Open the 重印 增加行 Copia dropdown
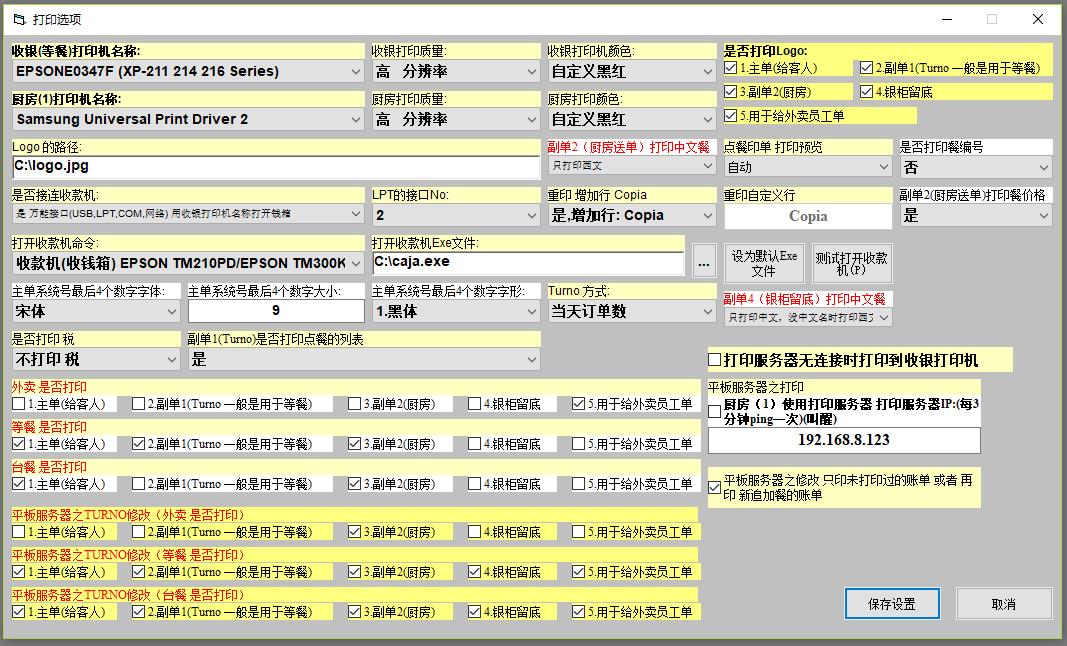The height and width of the screenshot is (646, 1067). (632, 215)
